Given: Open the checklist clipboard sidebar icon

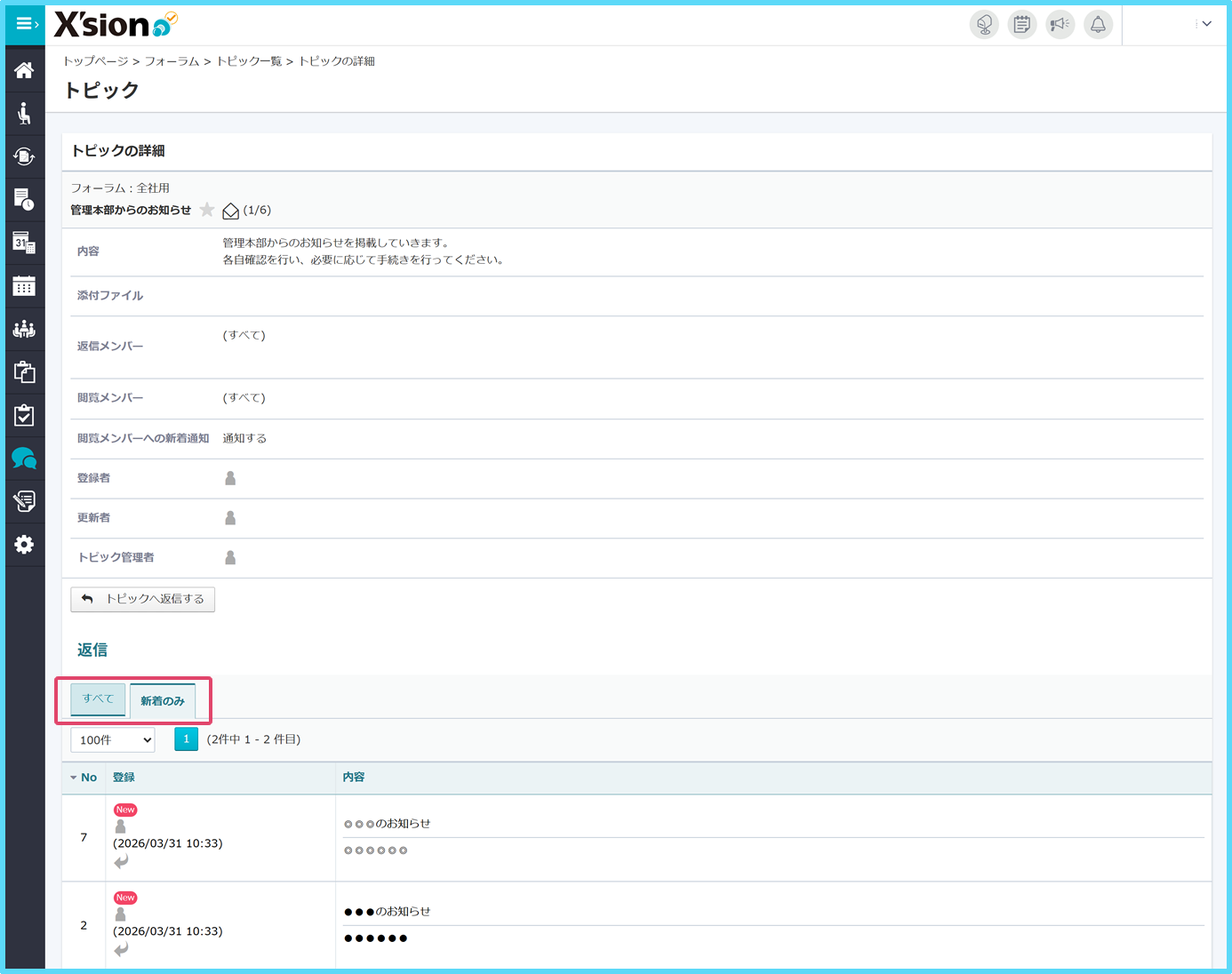Looking at the screenshot, I should pyautogui.click(x=24, y=415).
